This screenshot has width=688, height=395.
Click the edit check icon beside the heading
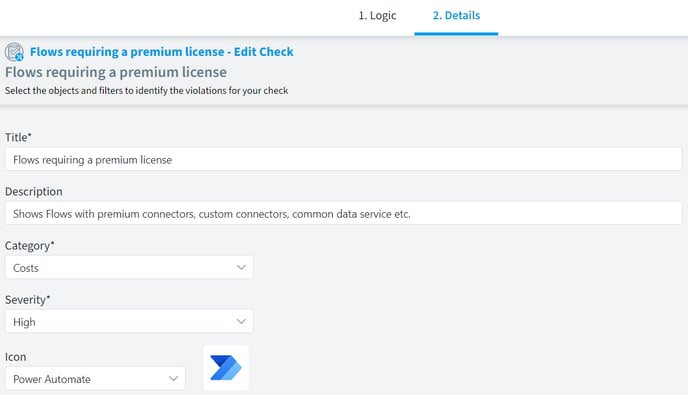click(x=14, y=52)
